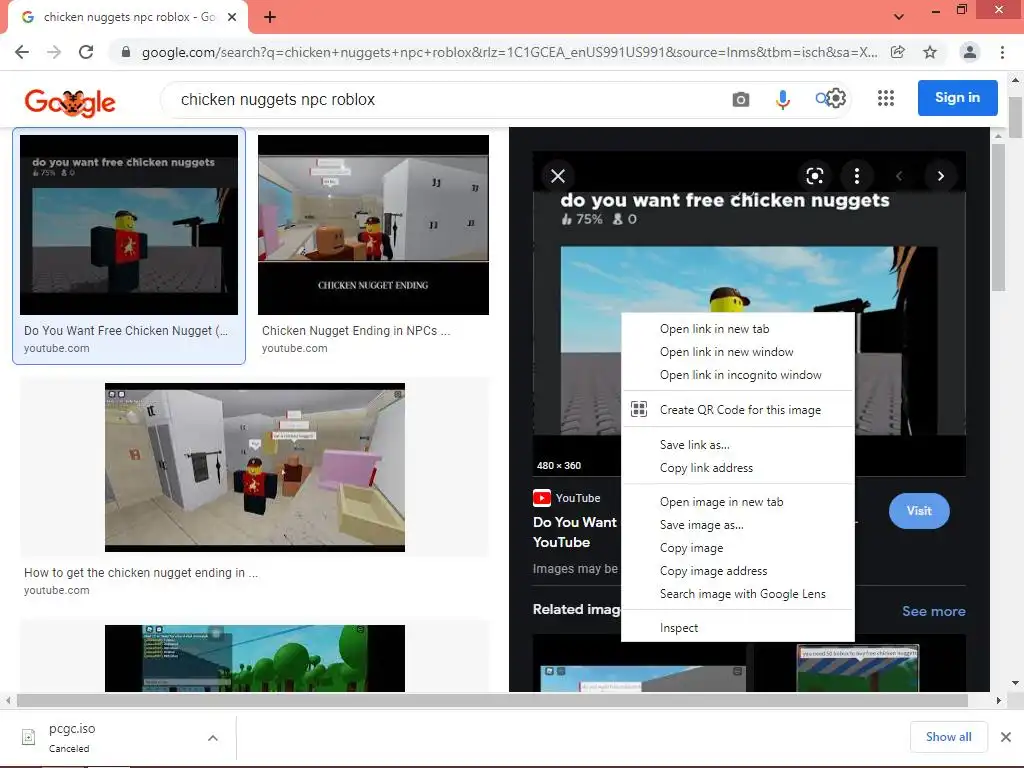Click the browser address bar URL
1024x768 pixels.
tap(509, 52)
